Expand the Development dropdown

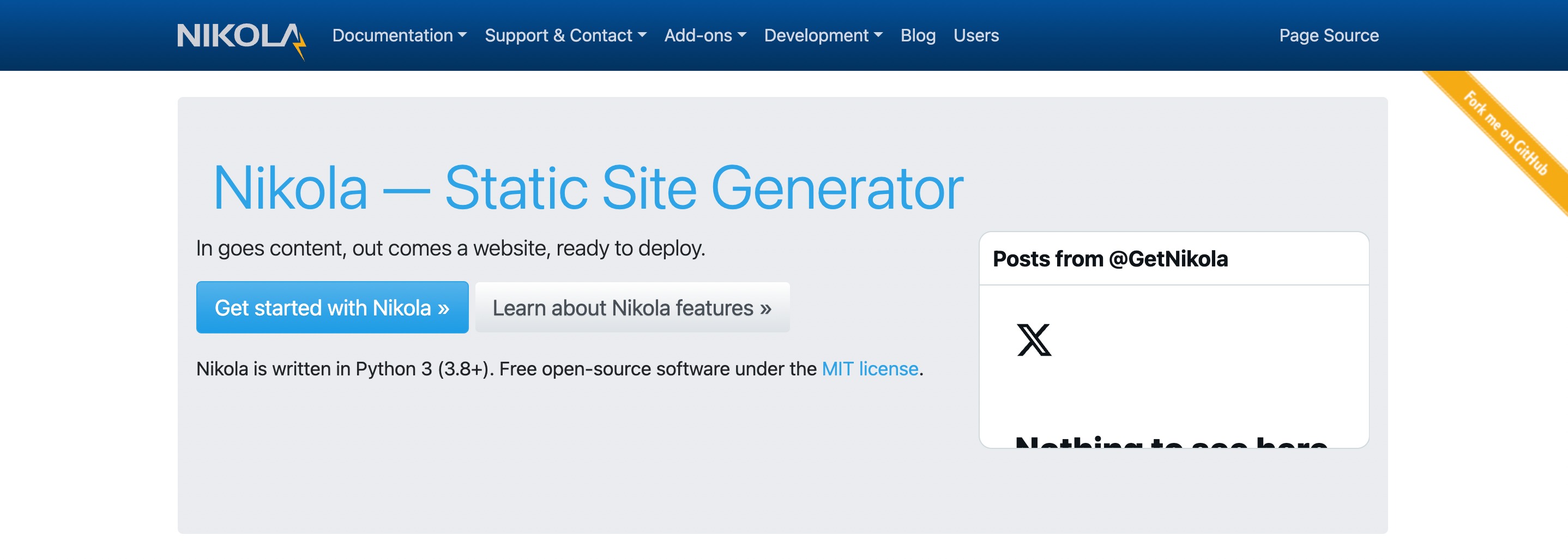click(x=817, y=35)
